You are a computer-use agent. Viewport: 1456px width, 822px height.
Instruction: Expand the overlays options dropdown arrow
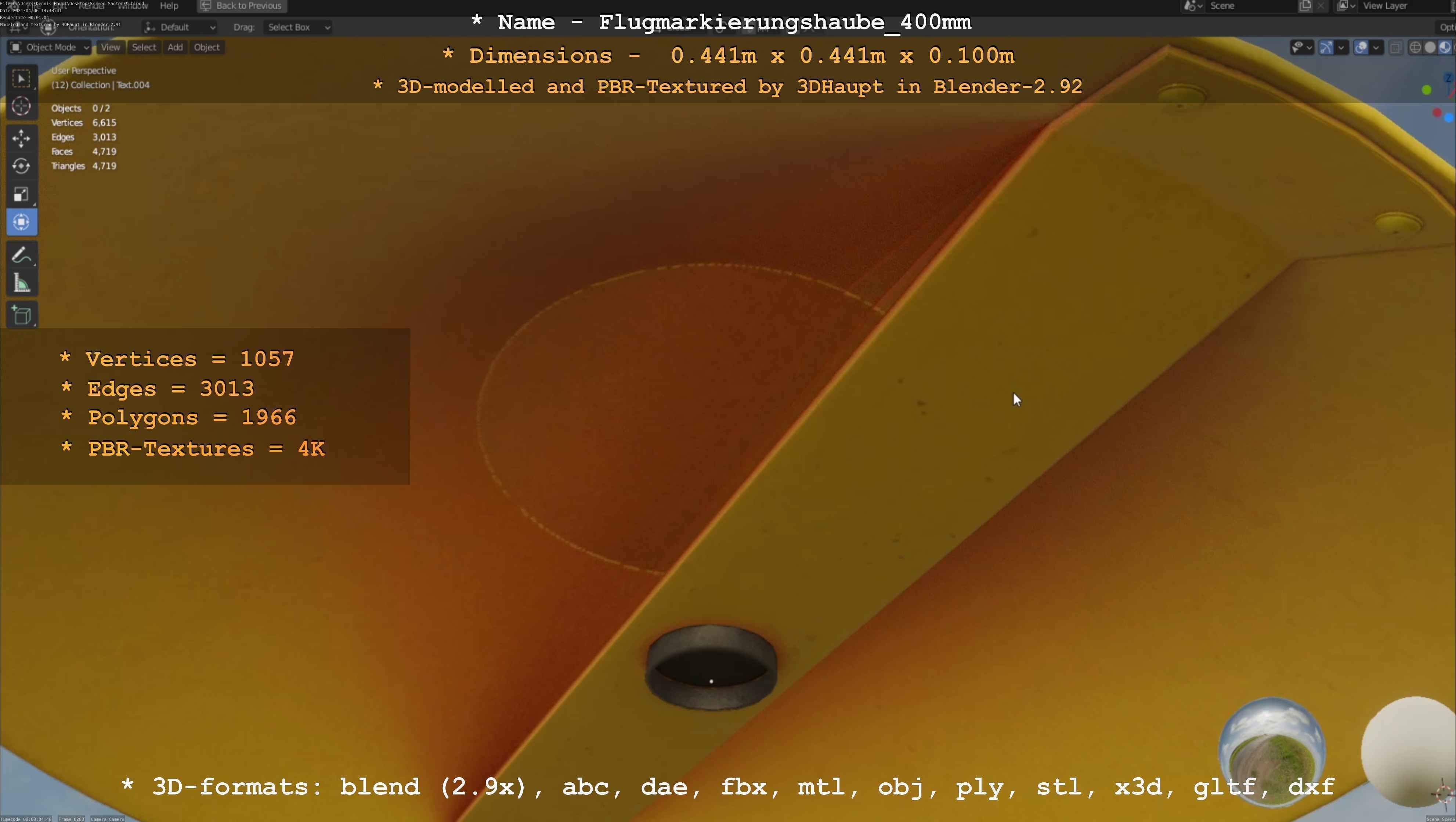tap(1376, 47)
